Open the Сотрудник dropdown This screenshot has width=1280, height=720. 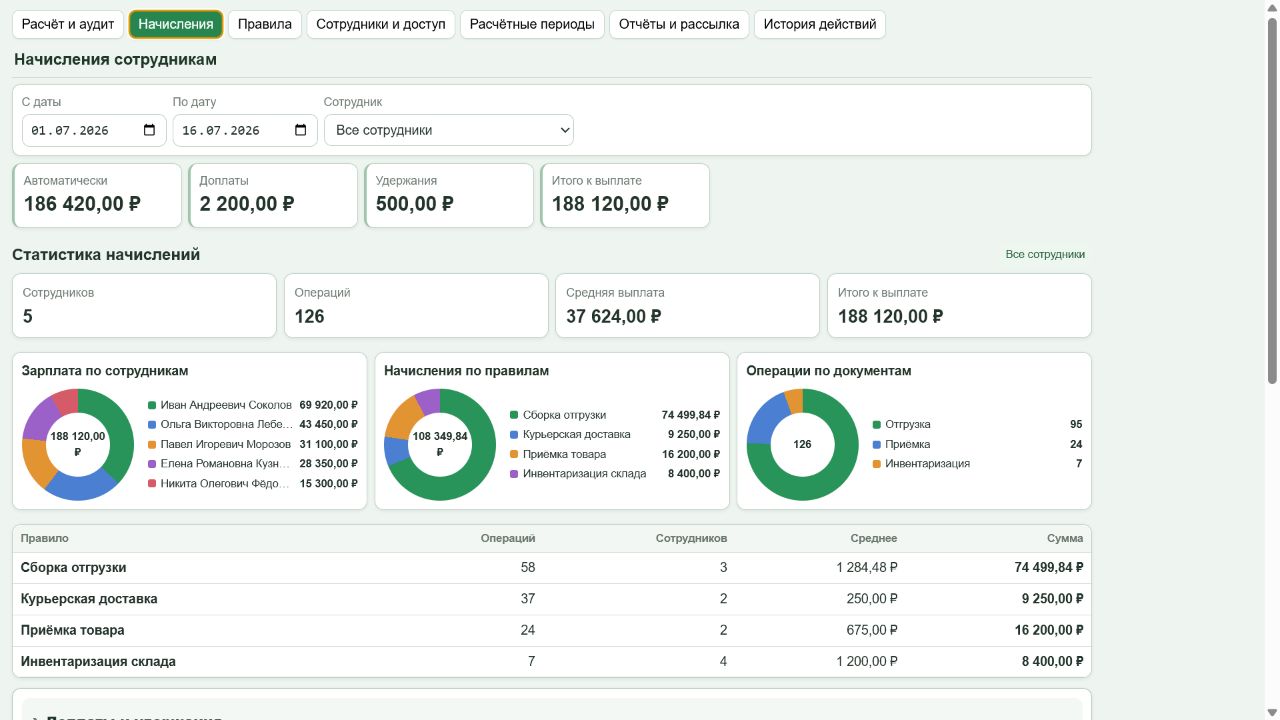click(x=449, y=130)
